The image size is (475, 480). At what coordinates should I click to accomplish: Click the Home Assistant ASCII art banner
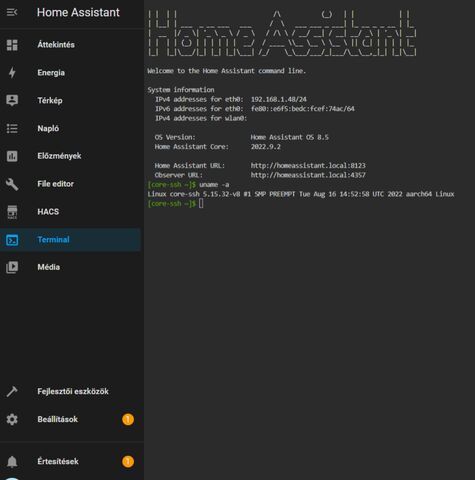tap(282, 33)
